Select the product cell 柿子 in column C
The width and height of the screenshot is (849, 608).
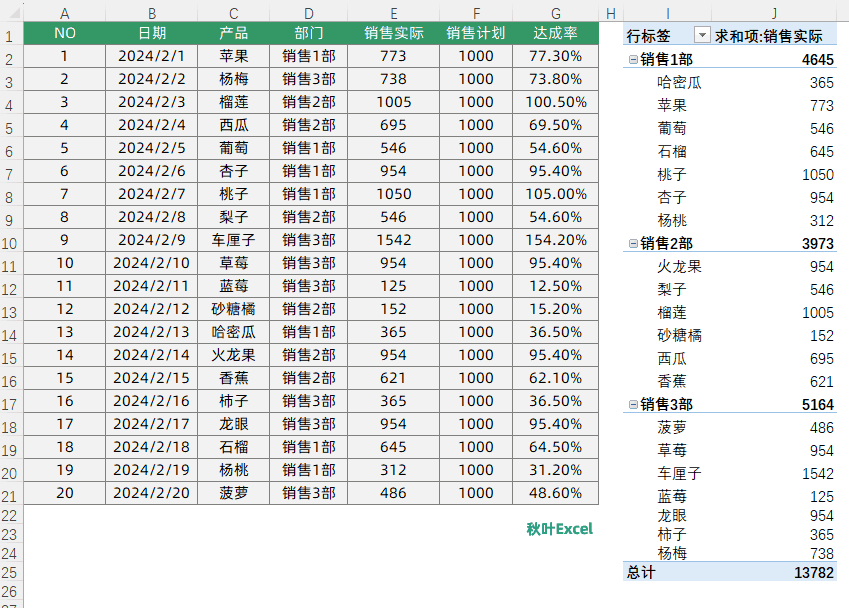[x=233, y=401]
